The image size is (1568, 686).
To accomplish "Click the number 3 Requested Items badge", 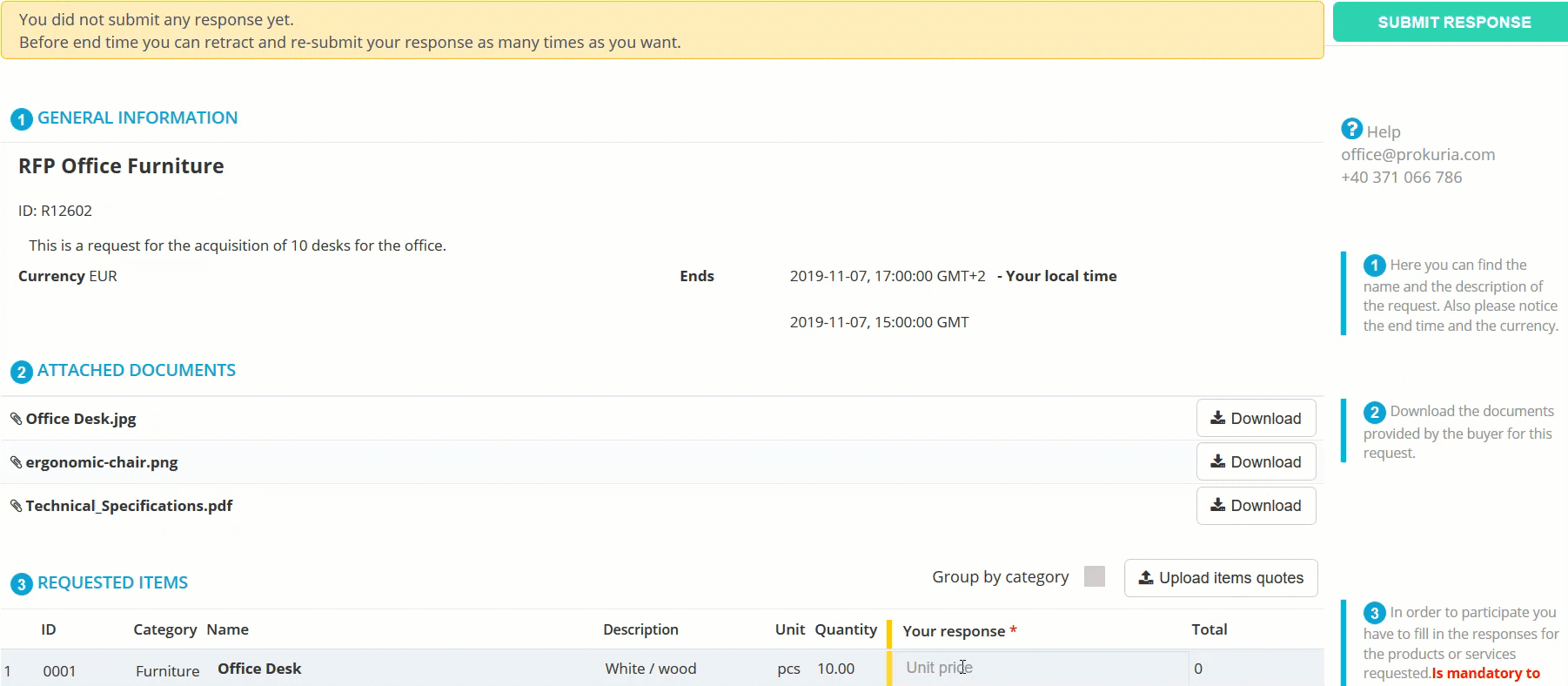I will (22, 584).
